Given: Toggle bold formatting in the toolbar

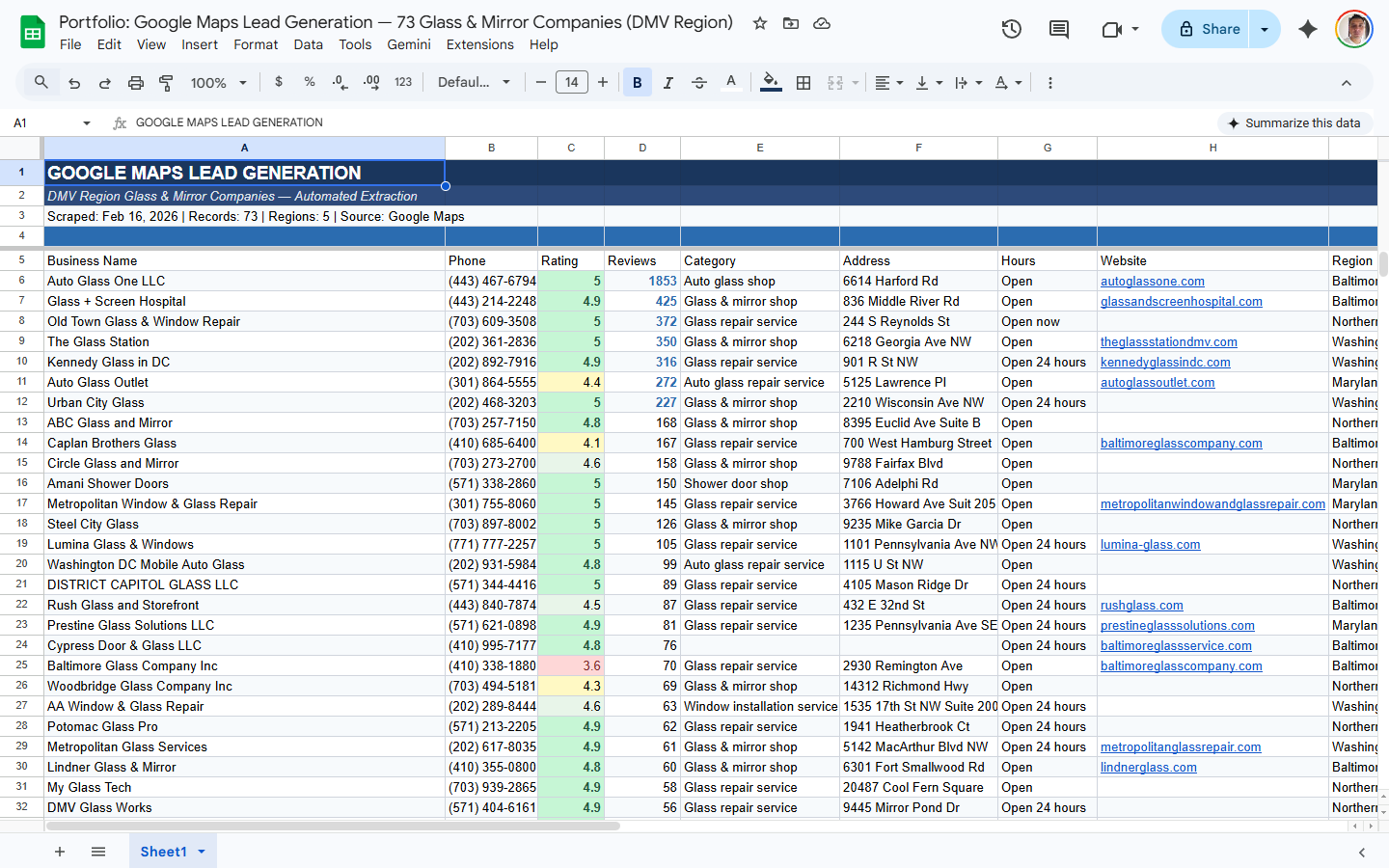Looking at the screenshot, I should click(x=637, y=82).
